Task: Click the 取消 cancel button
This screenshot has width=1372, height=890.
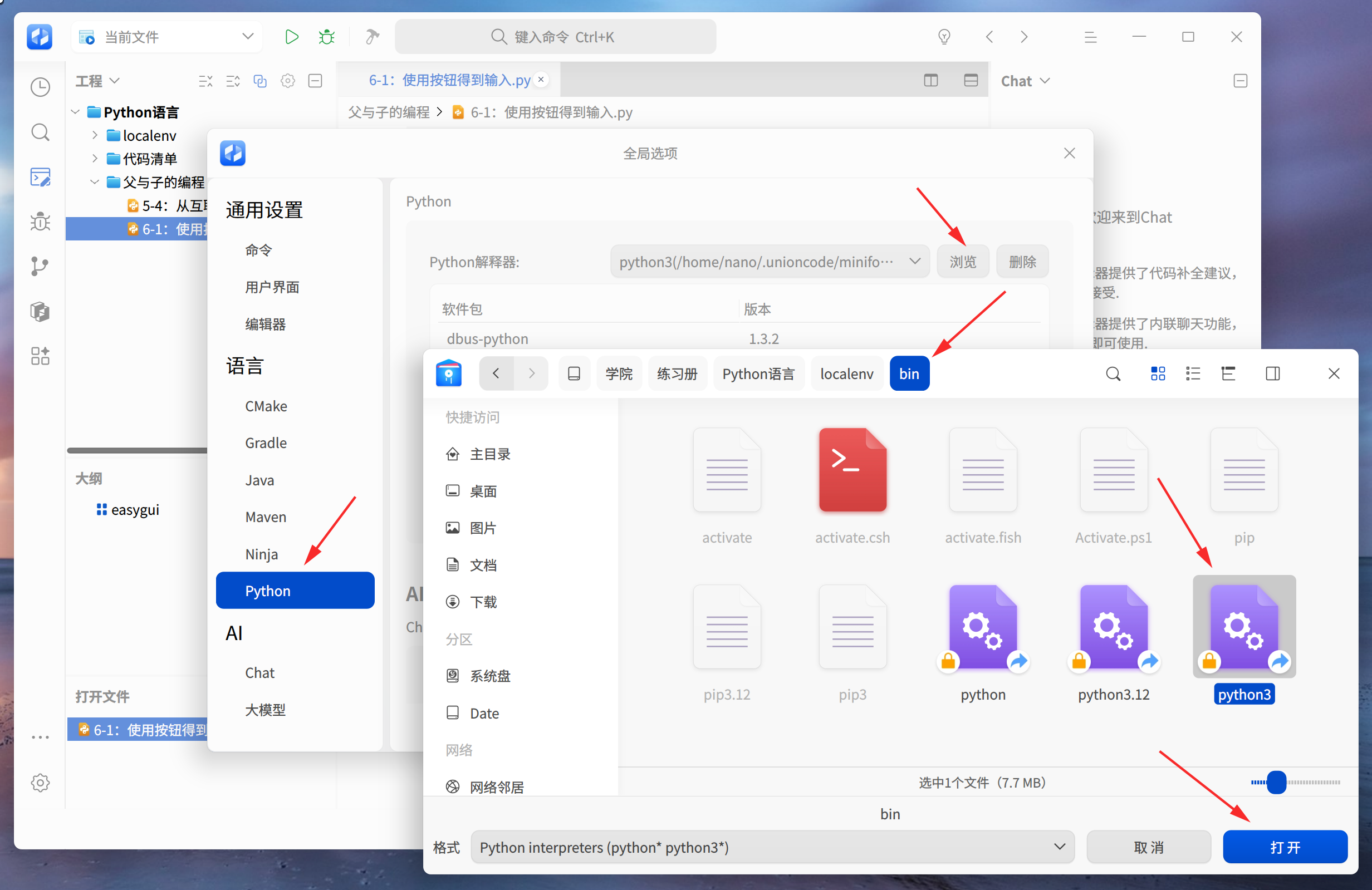Action: (x=1148, y=847)
